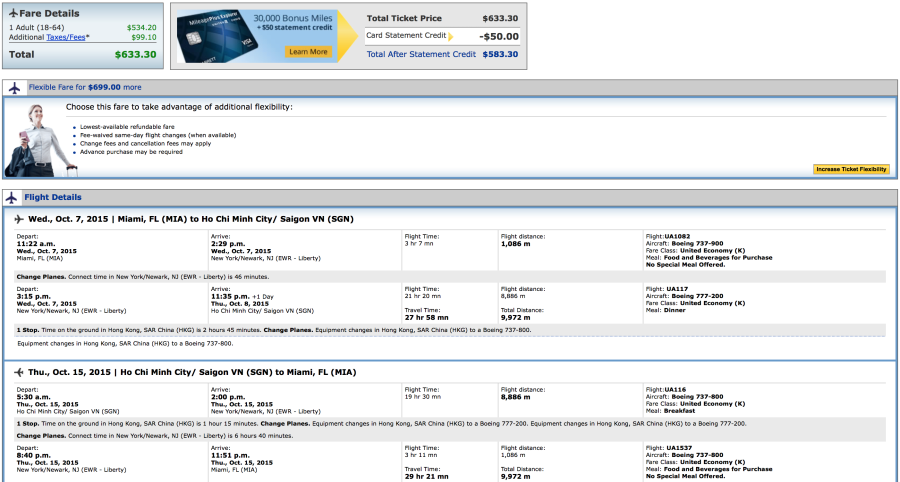
Task: Click the Boeing 737-900 aircraft text
Action: (x=697, y=243)
